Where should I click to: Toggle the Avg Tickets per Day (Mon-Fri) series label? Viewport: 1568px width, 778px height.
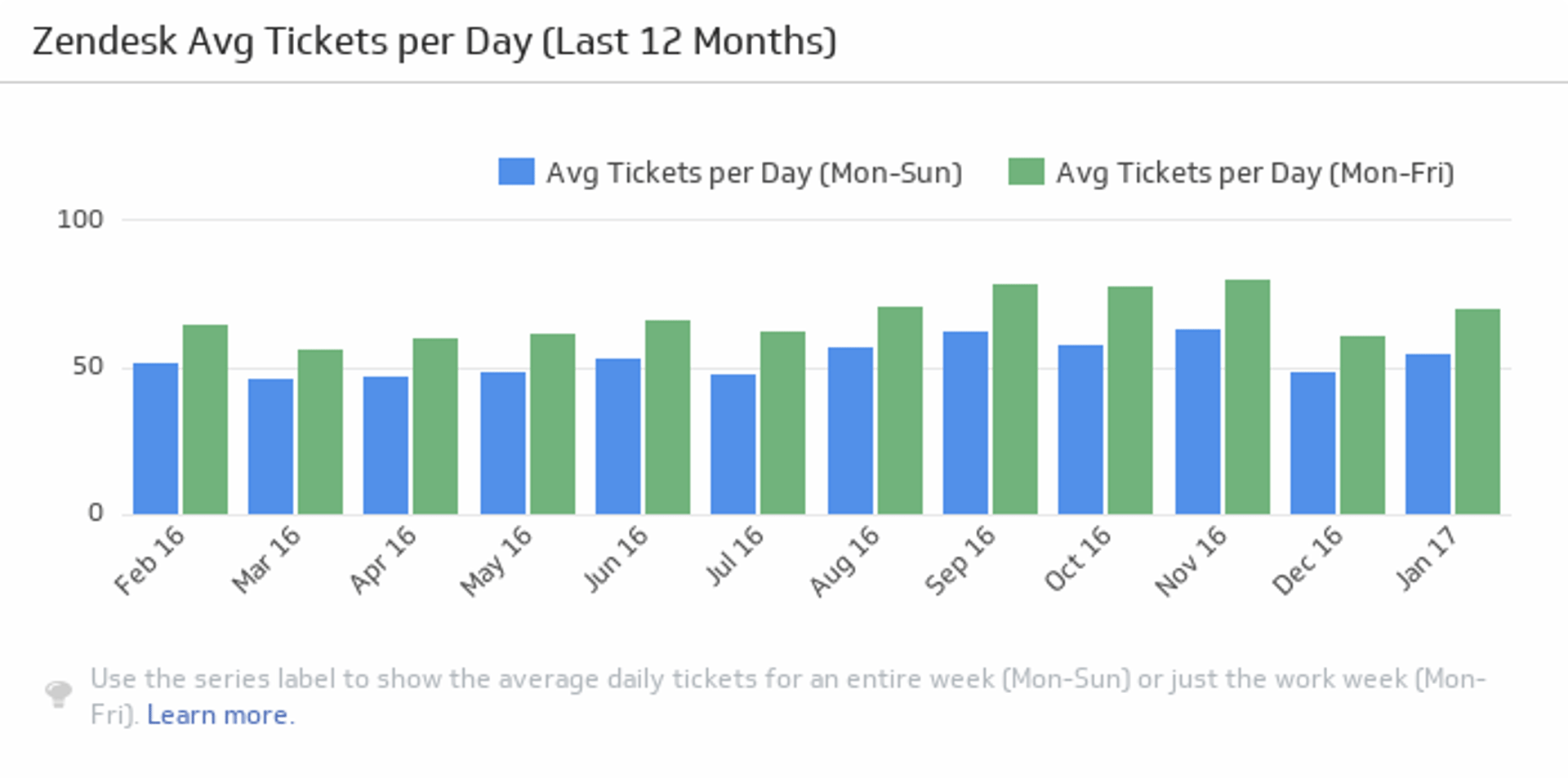coord(1254,173)
